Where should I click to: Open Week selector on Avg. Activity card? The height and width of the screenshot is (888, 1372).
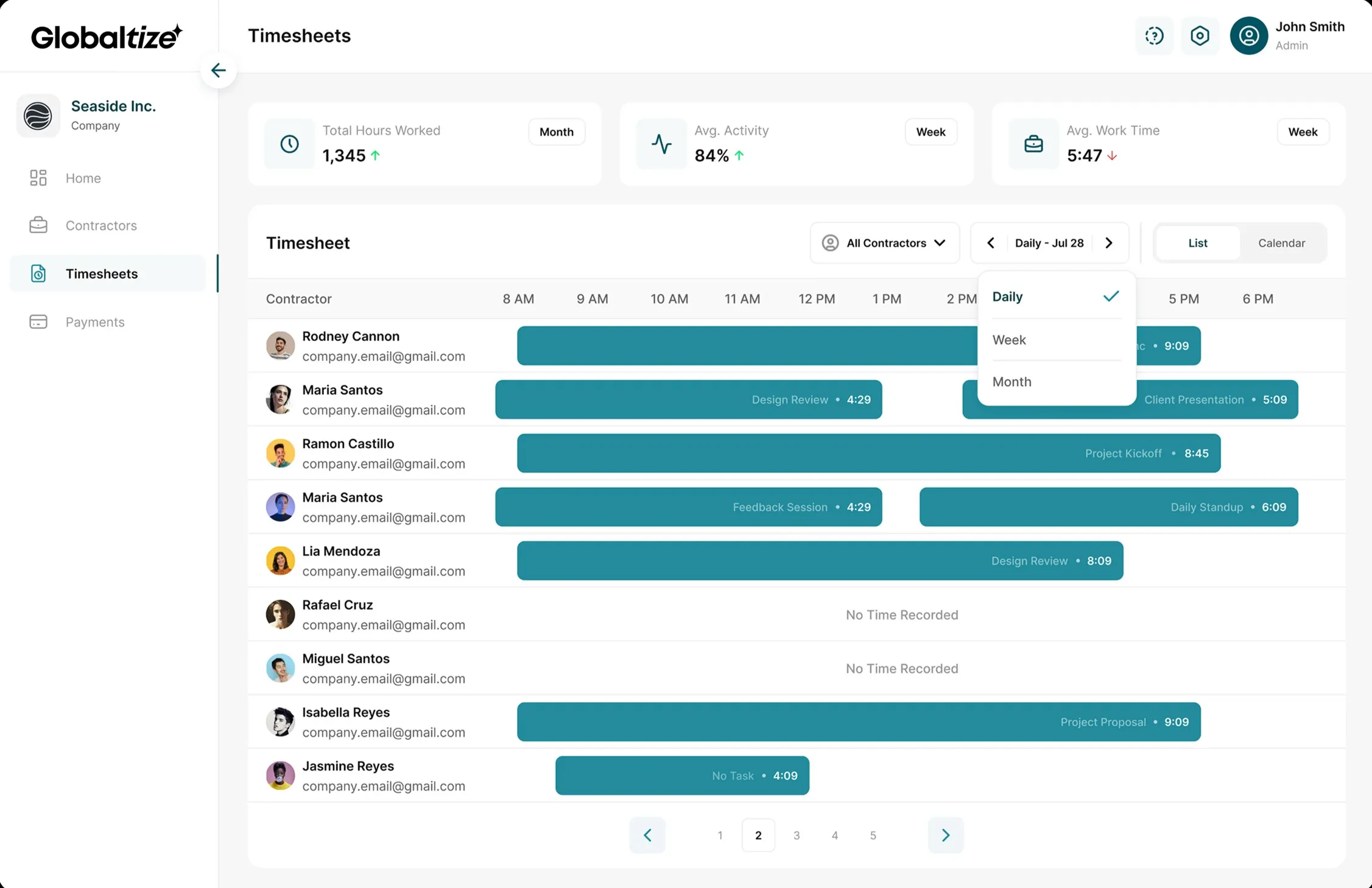point(930,132)
